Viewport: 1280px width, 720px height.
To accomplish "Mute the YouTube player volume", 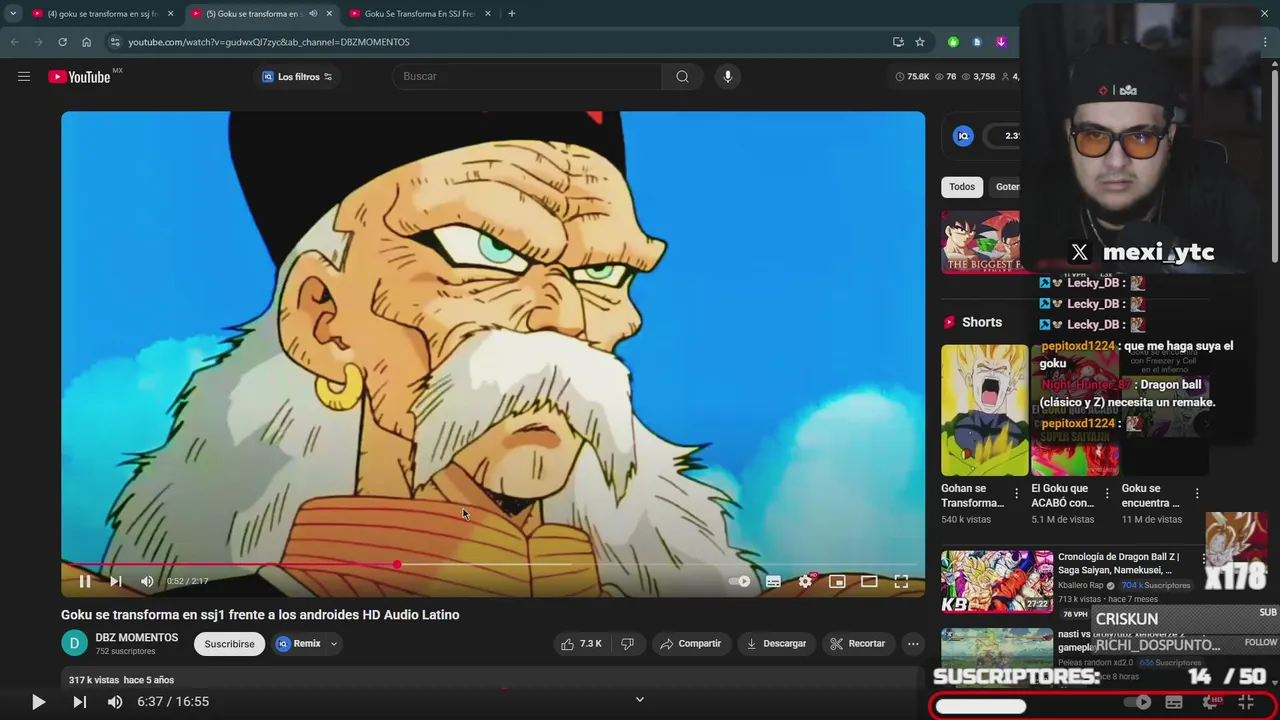I will [x=147, y=581].
